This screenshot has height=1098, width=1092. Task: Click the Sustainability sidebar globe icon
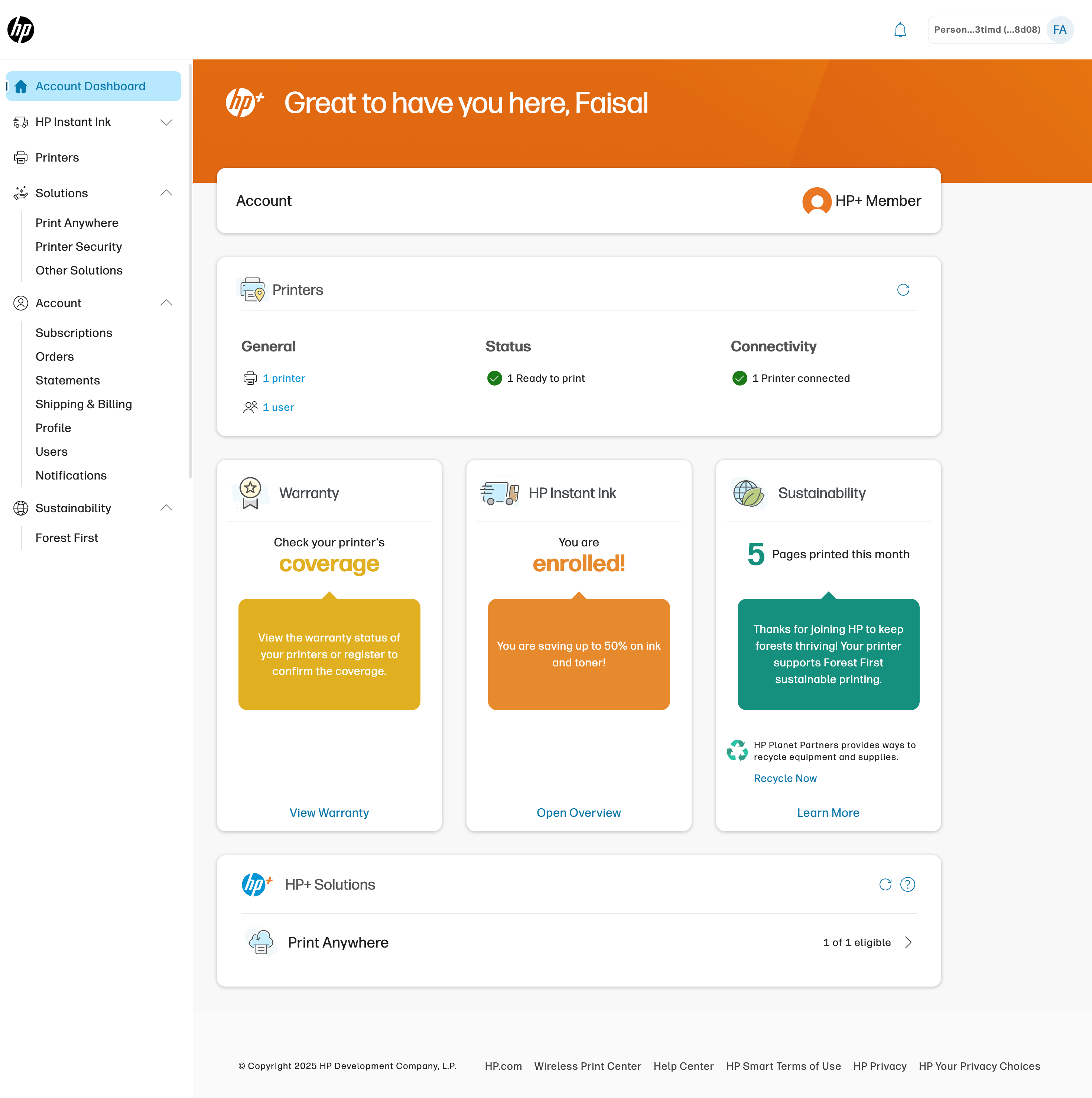click(x=21, y=508)
